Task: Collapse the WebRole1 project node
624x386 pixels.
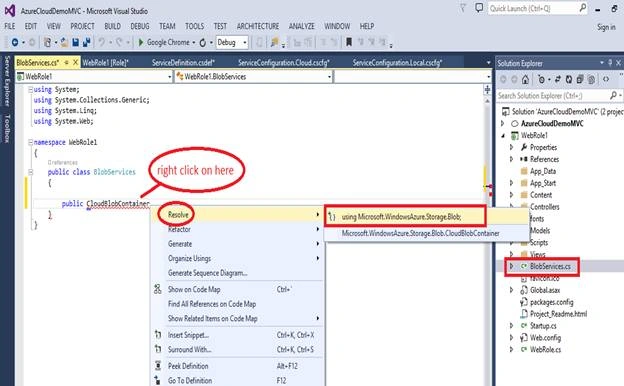Action: [503, 135]
